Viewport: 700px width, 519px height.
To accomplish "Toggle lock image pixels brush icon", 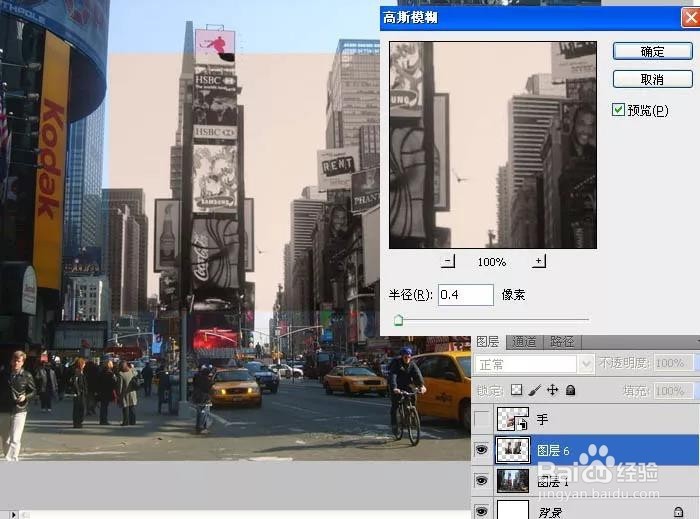I will (x=535, y=390).
